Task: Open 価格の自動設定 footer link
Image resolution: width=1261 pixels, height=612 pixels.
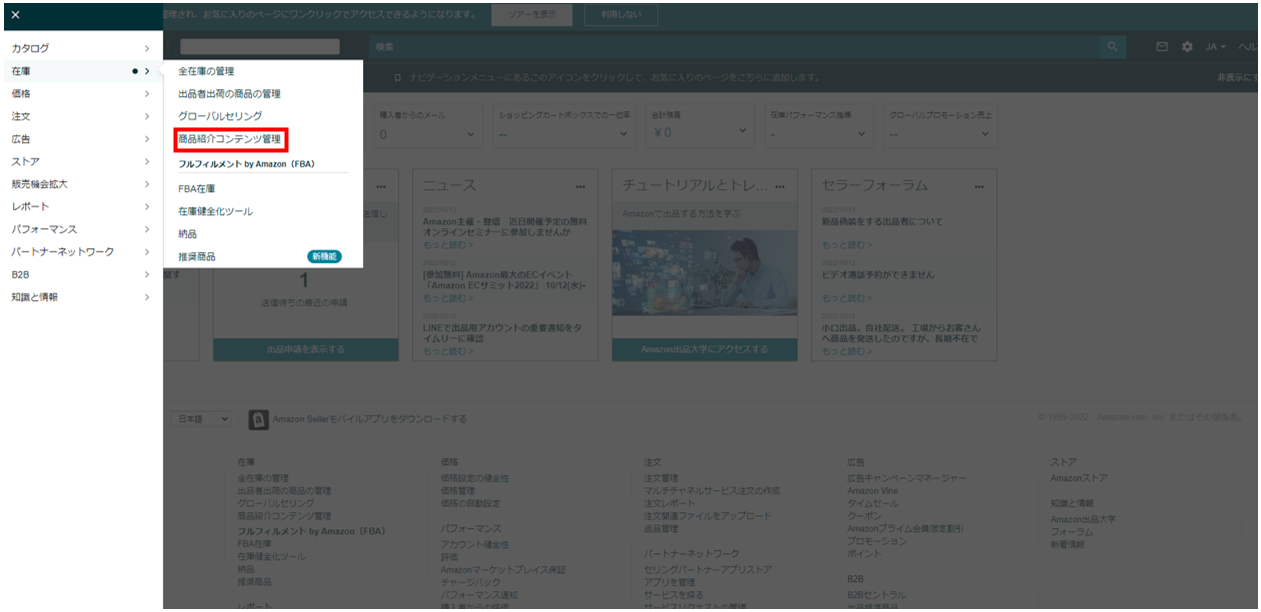Action: 470,503
